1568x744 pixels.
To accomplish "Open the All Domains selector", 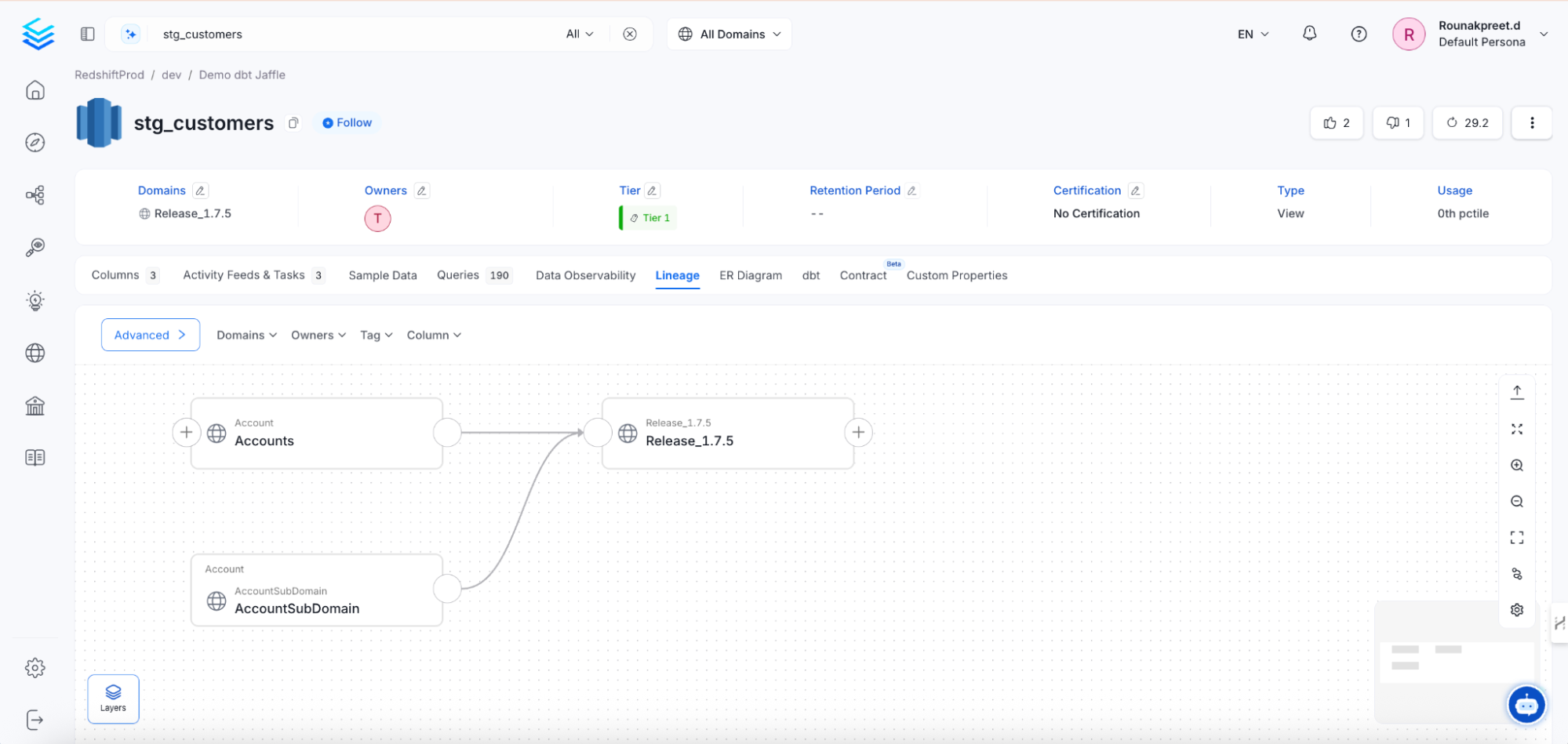I will pos(728,34).
